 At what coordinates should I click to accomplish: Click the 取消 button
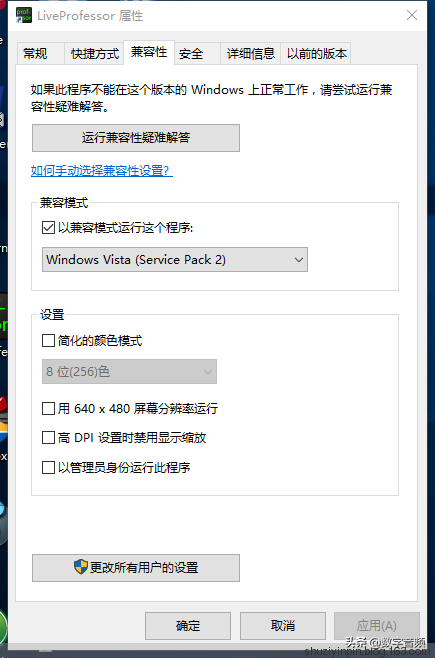[x=283, y=626]
